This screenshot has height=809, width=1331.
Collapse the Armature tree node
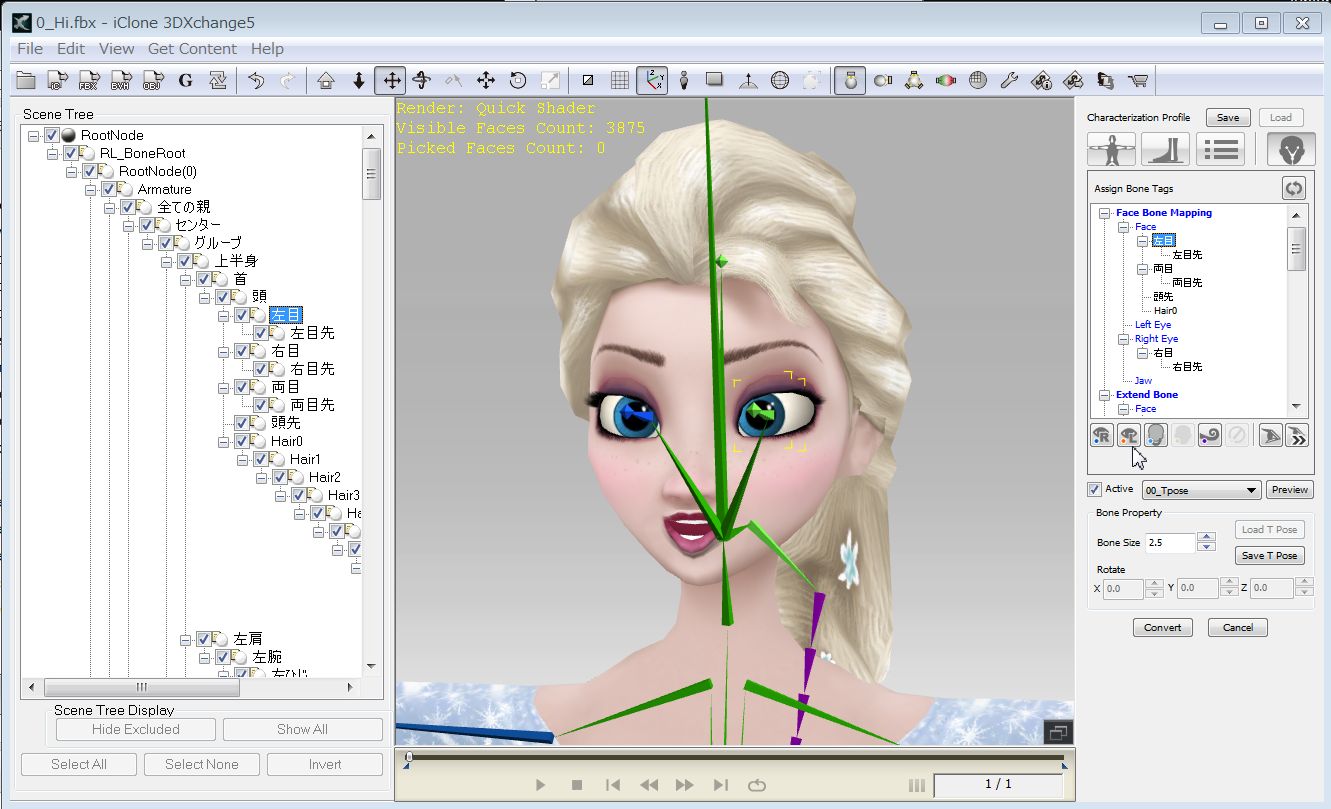tap(91, 189)
